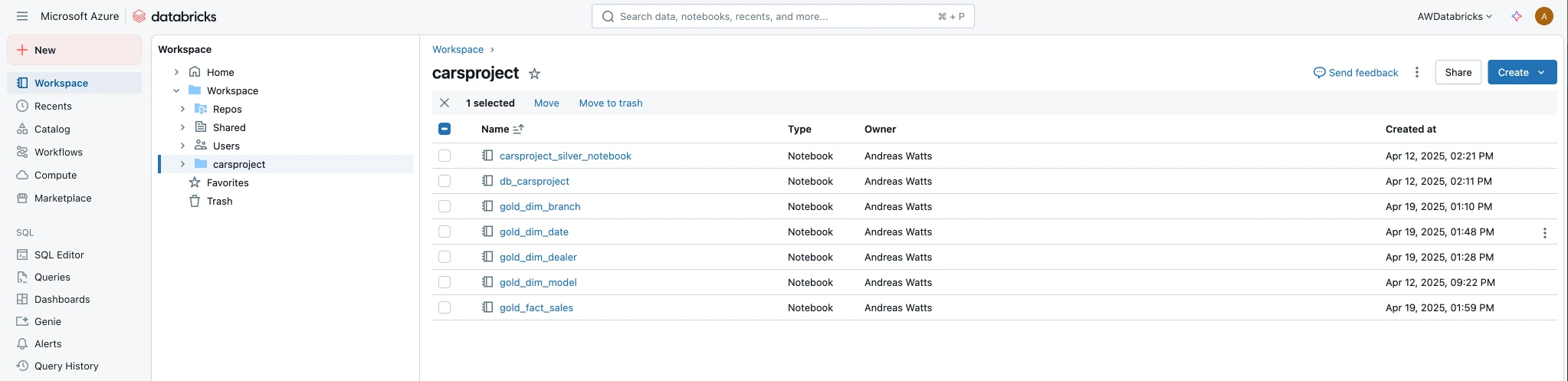Clear selection with the X icon
1568x381 pixels.
click(x=444, y=103)
